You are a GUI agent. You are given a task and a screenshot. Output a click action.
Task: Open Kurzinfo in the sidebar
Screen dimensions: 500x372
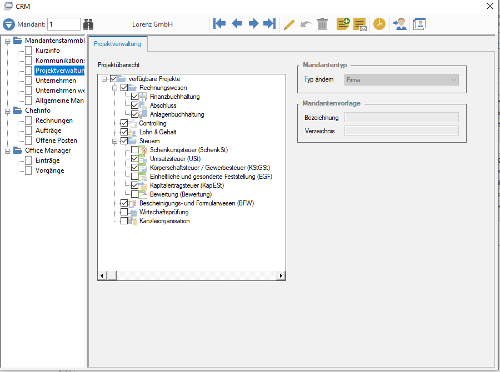point(48,51)
